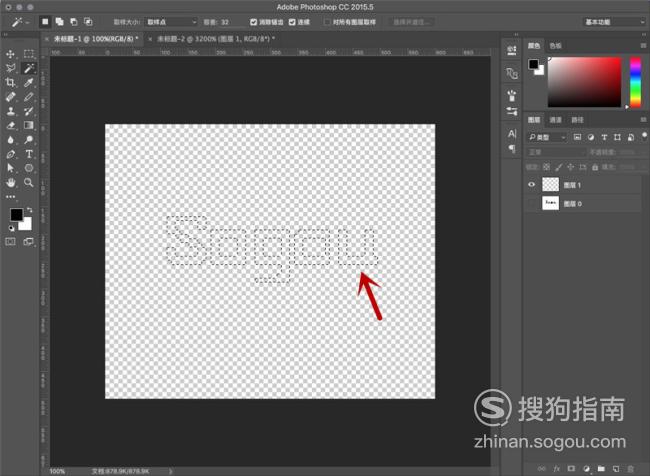Swap foreground and background colors
Screen dimensions: 650x476
[x=29, y=210]
